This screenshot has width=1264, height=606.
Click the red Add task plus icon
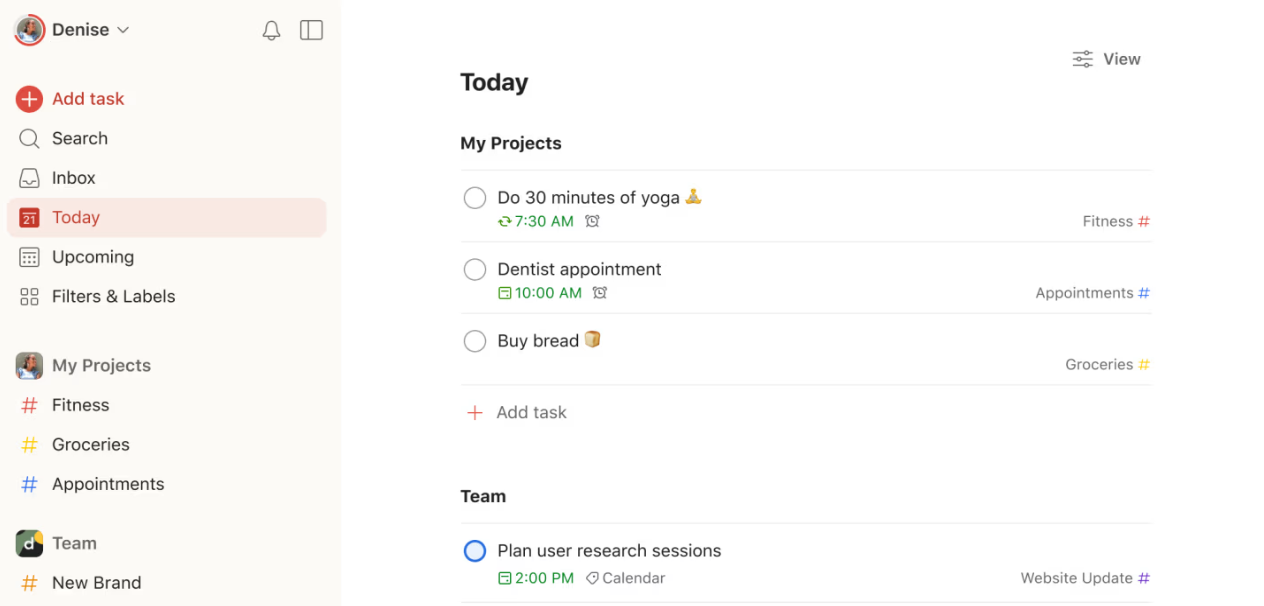click(29, 99)
